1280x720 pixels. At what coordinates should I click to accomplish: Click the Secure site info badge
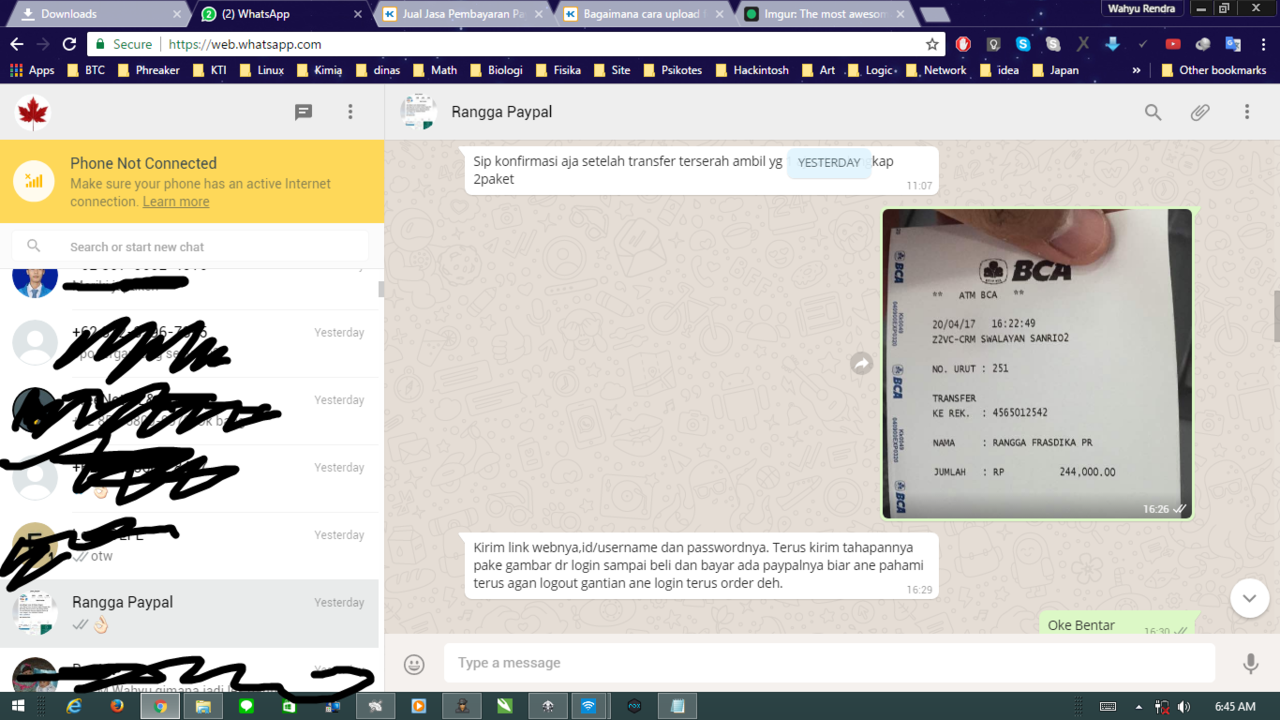(x=123, y=44)
